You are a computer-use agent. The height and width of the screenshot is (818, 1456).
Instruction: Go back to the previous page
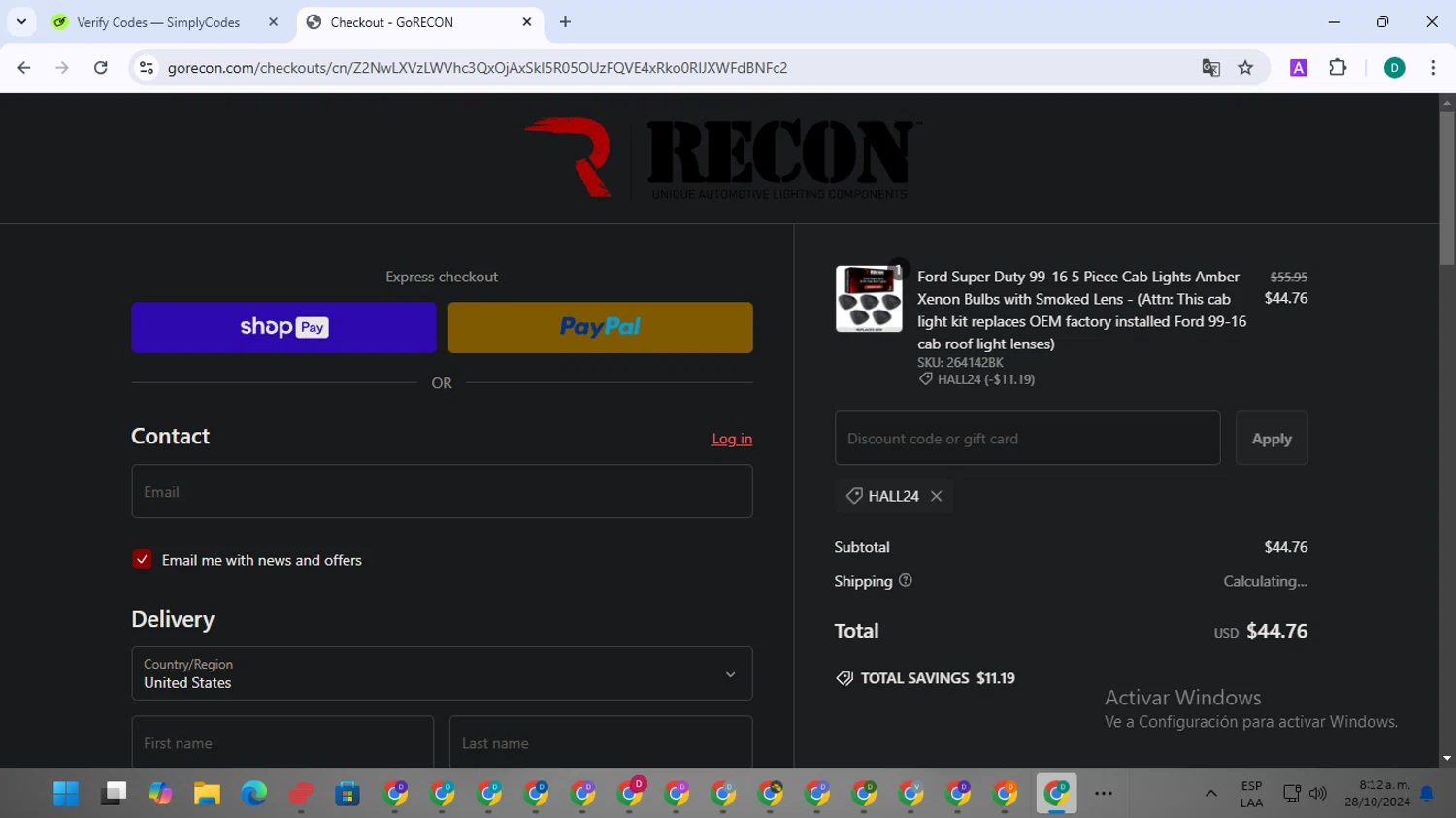pos(24,68)
